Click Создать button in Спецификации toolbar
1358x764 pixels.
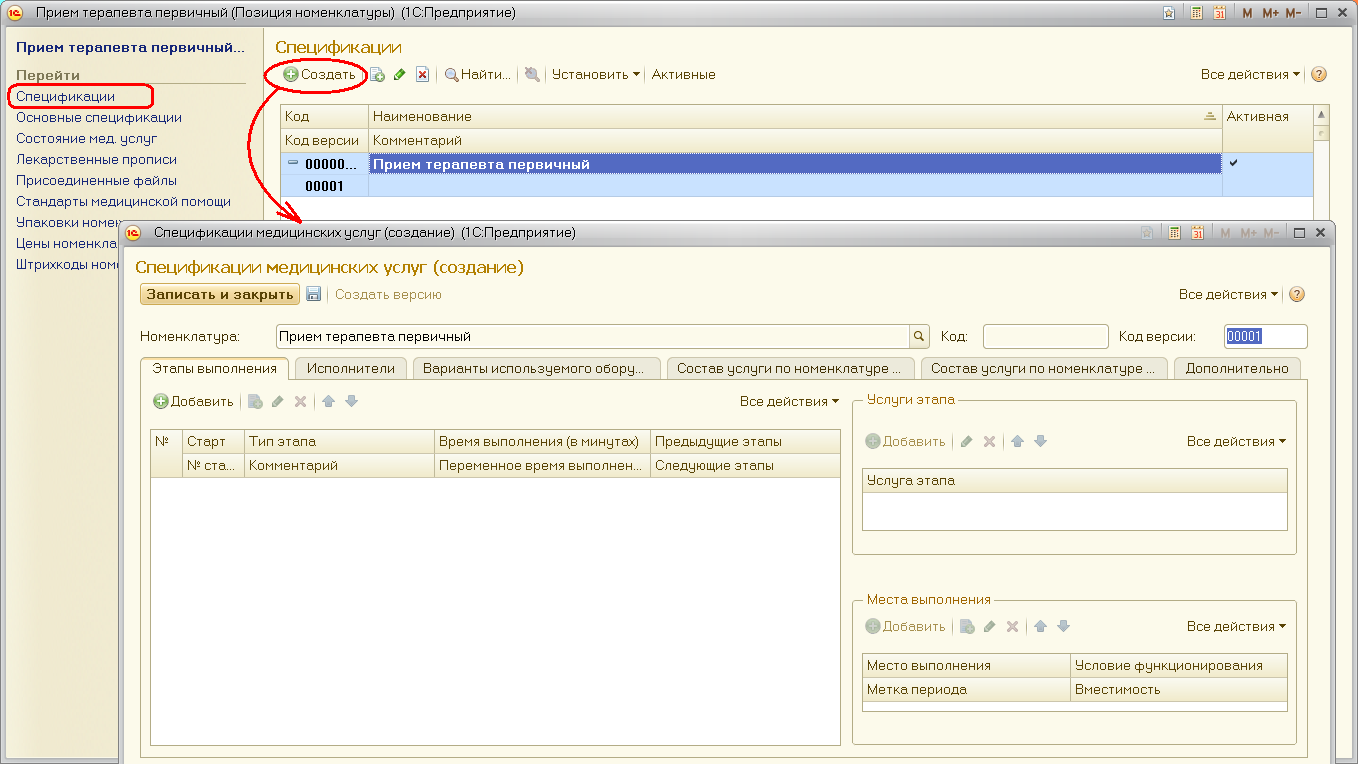(x=319, y=74)
